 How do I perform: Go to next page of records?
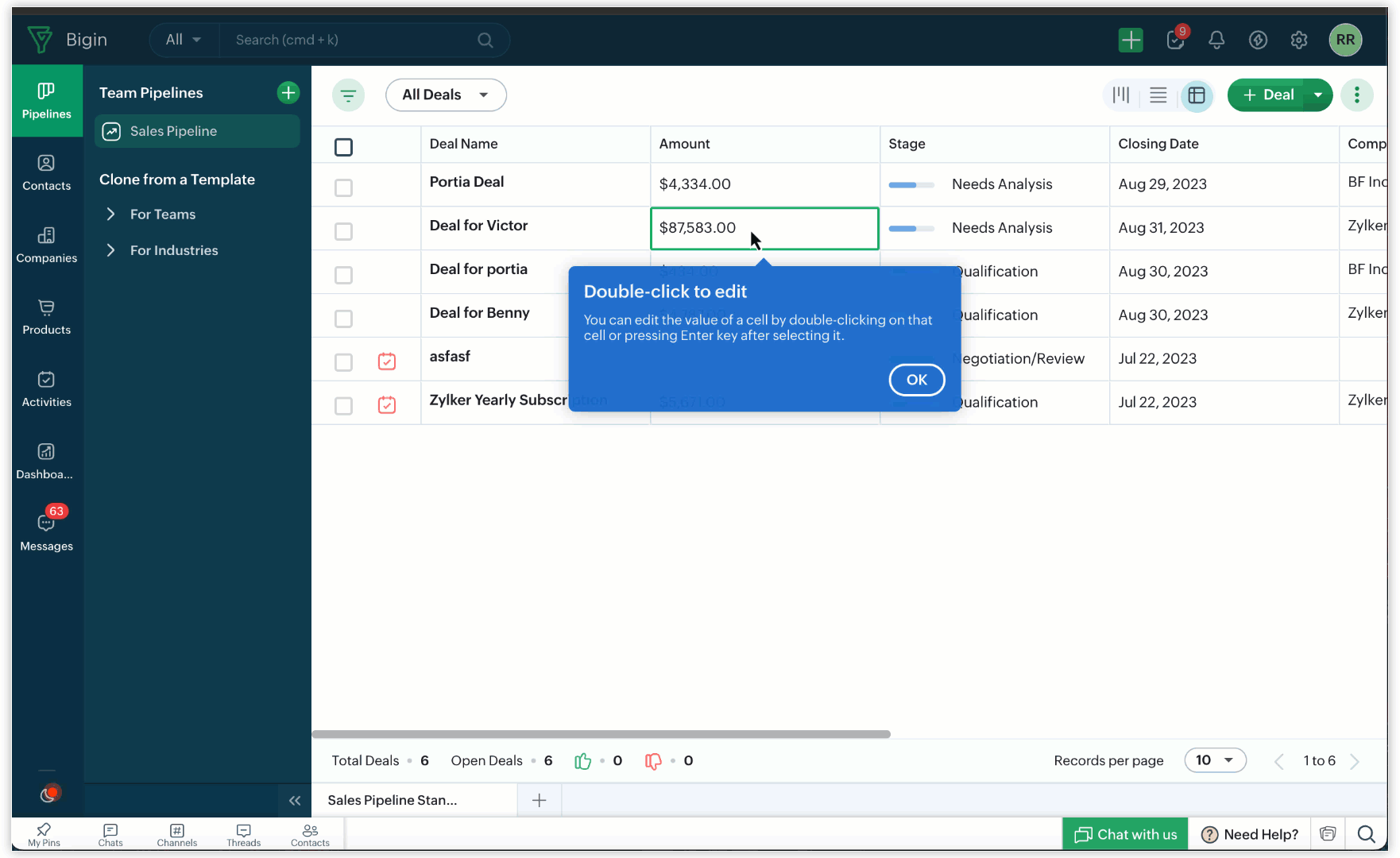tap(1356, 761)
